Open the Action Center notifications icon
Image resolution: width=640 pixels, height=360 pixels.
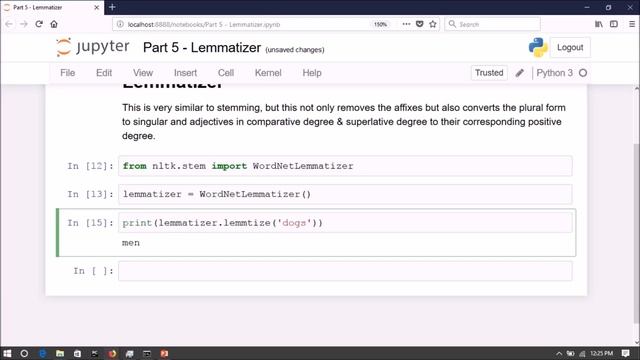(625, 353)
